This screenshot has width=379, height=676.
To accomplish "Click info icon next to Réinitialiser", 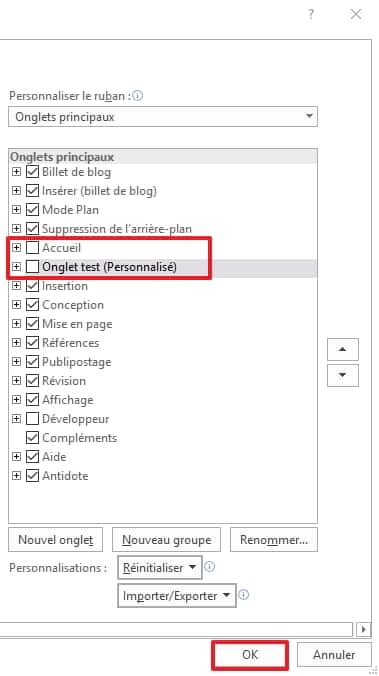I will click(209, 567).
